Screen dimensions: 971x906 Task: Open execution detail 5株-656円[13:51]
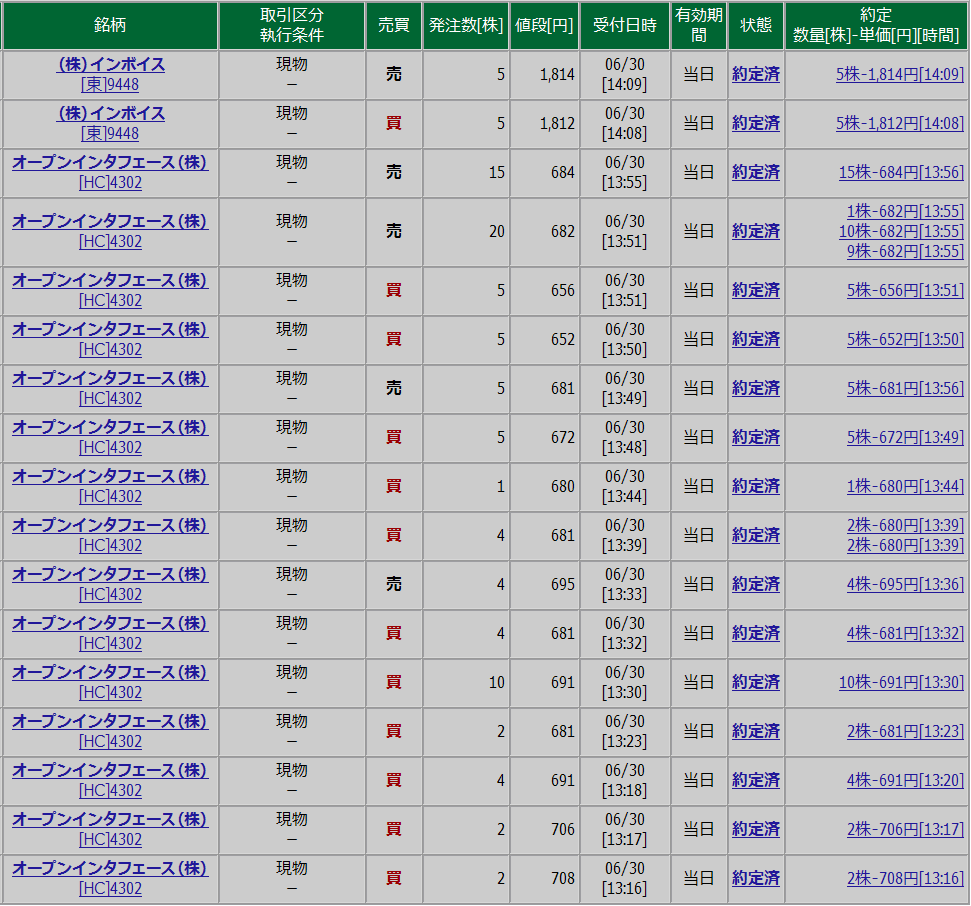click(905, 290)
